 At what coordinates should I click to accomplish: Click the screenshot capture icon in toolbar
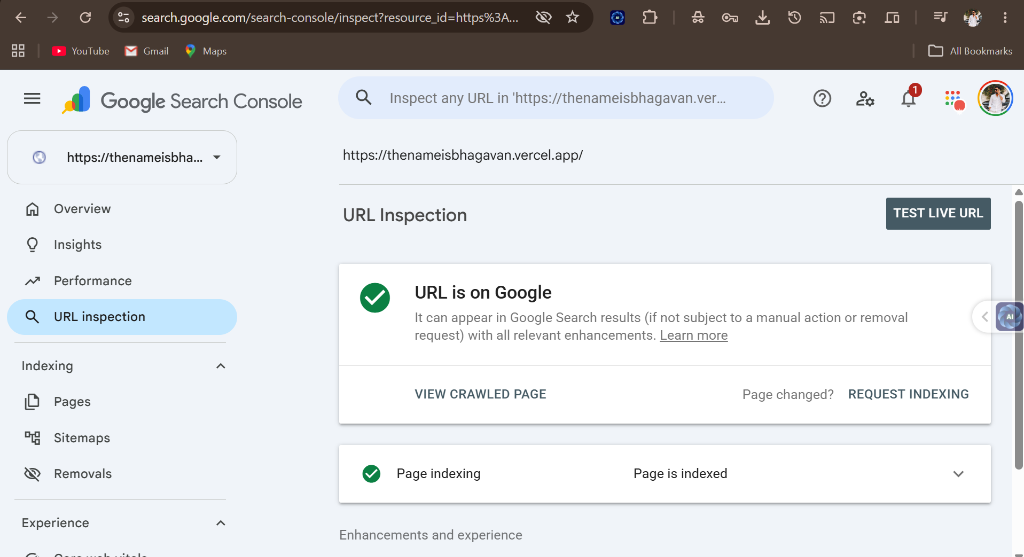pos(859,18)
